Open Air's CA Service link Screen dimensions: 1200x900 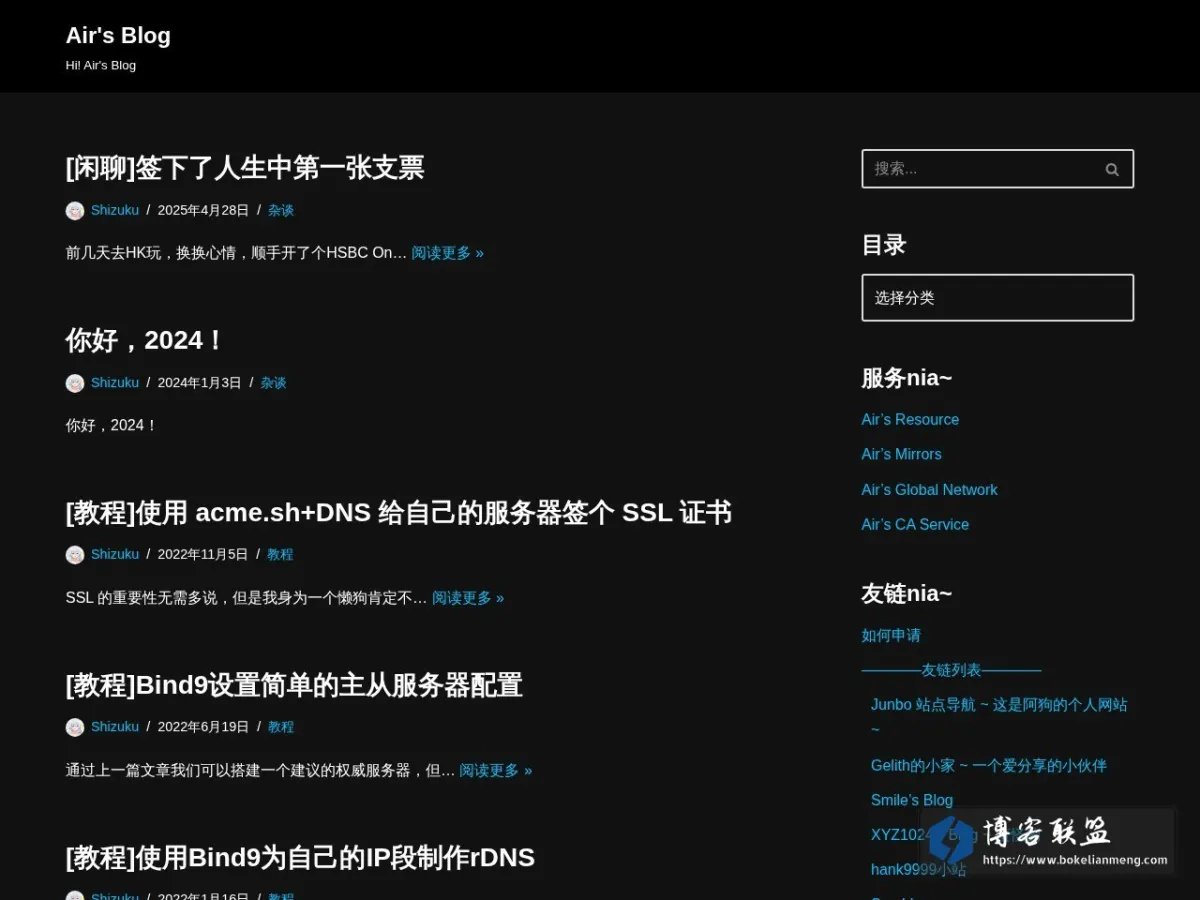tap(915, 524)
